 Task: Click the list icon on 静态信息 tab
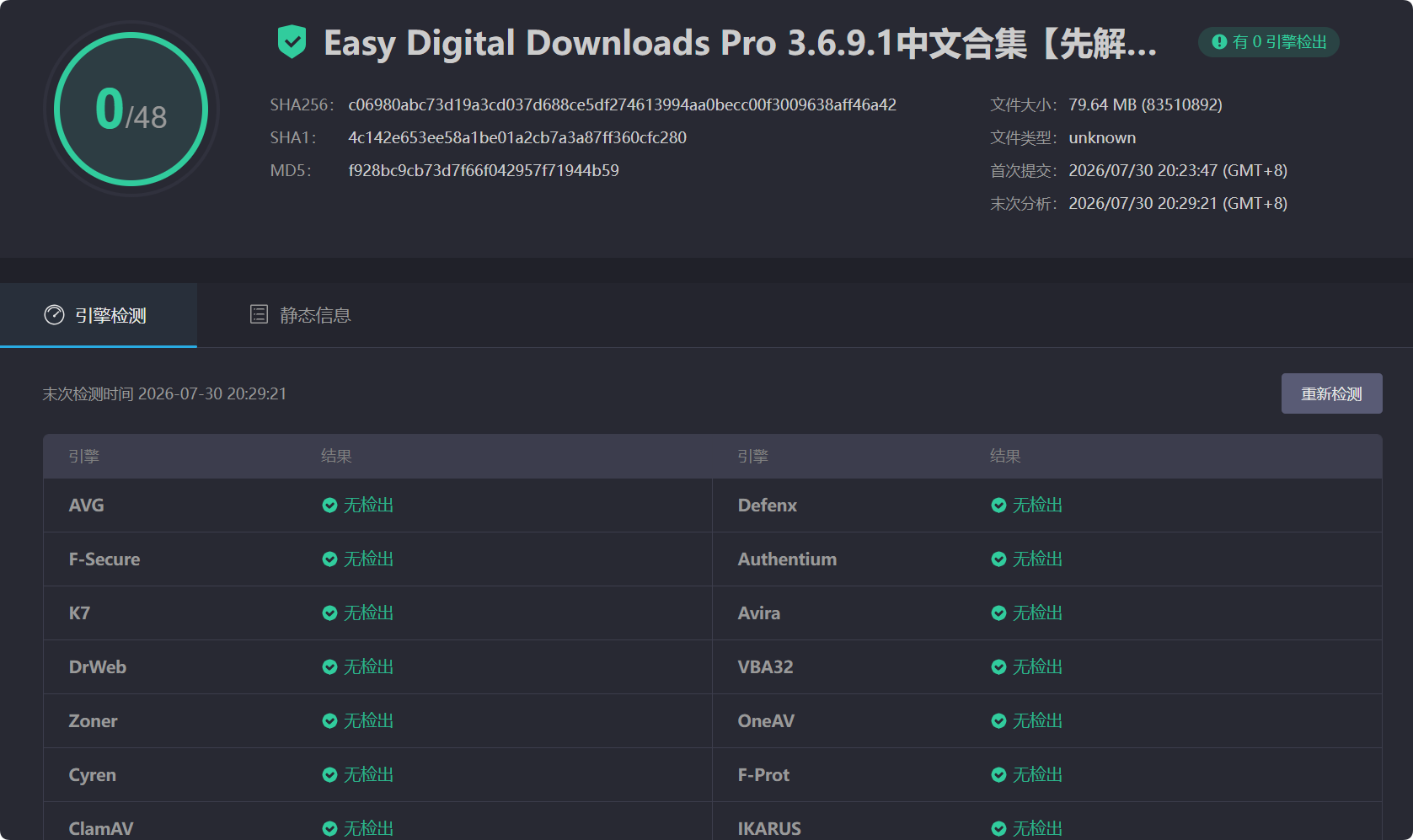tap(259, 314)
